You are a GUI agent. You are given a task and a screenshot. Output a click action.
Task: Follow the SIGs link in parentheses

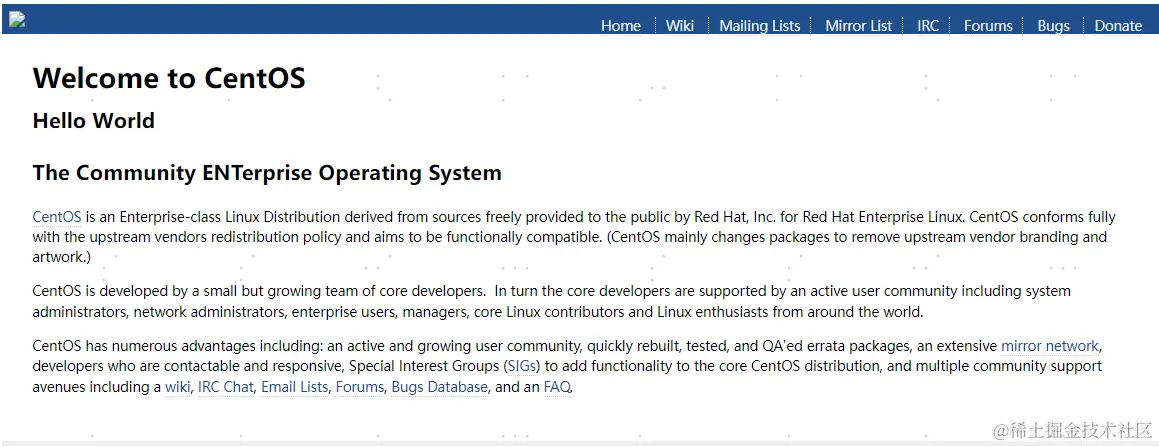pyautogui.click(x=523, y=366)
